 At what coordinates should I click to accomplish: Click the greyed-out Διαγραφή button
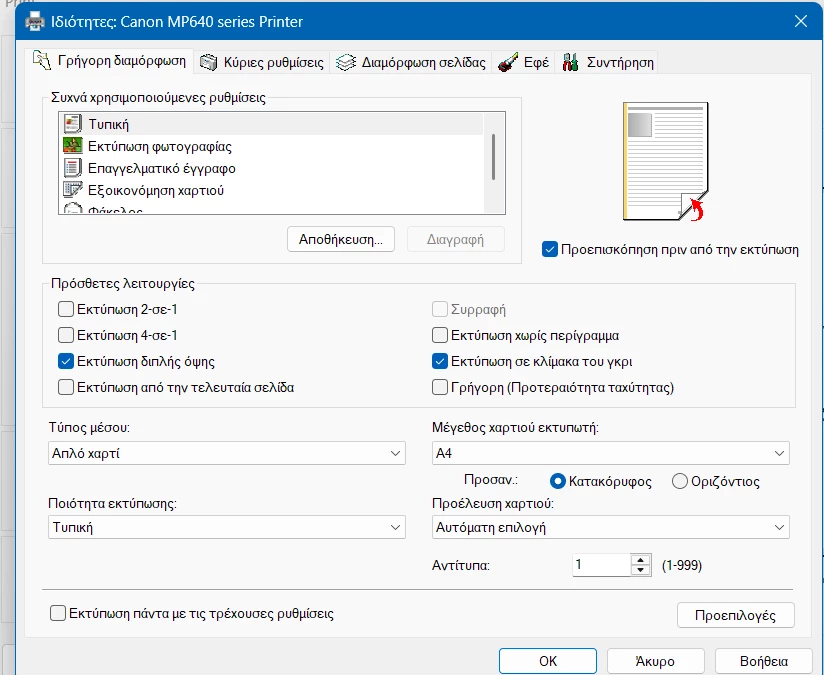[455, 239]
